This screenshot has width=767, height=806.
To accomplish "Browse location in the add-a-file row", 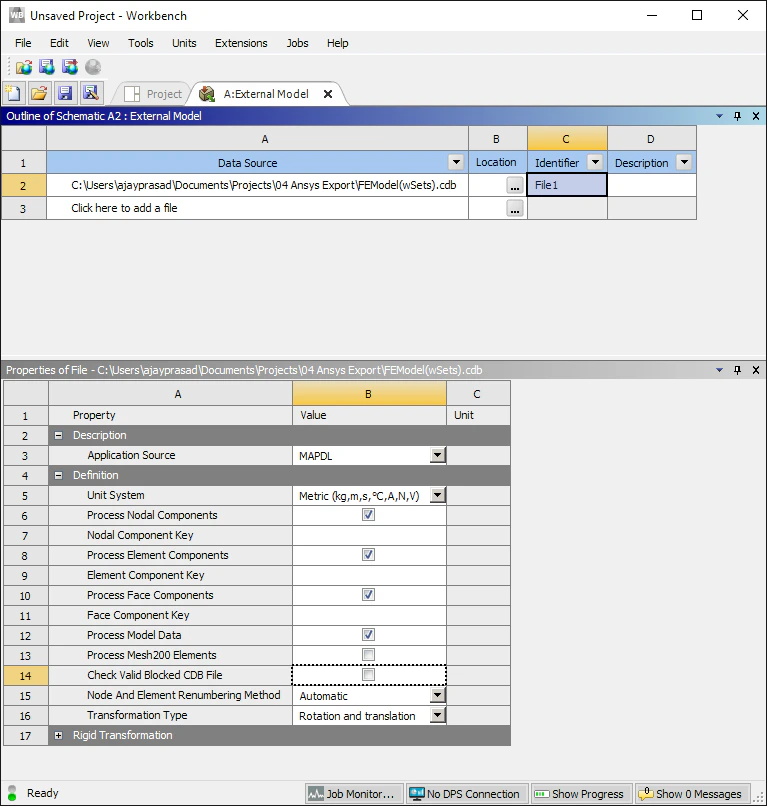I will pos(515,208).
